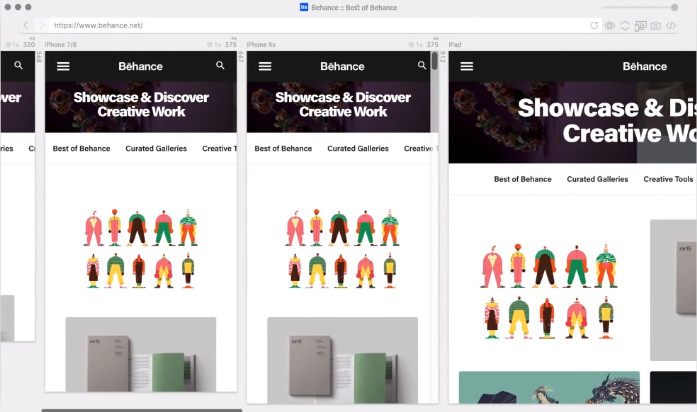Click Behance logo in iPad preview
This screenshot has height=412, width=697.
click(645, 66)
